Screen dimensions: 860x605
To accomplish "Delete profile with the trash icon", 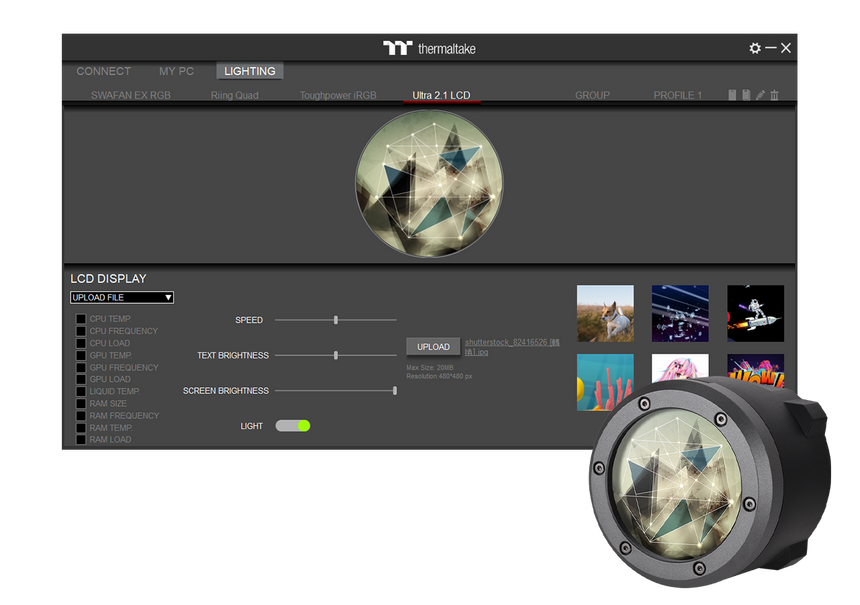I will click(x=774, y=95).
